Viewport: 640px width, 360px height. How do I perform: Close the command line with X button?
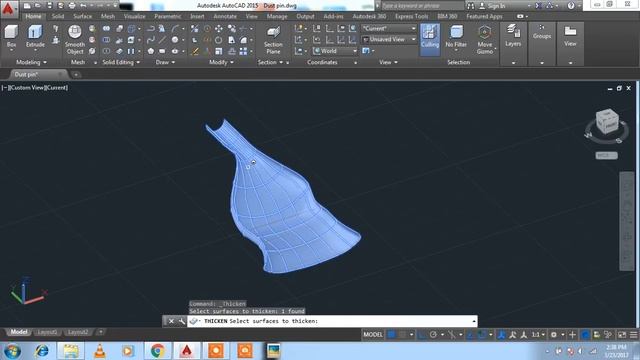(171, 321)
